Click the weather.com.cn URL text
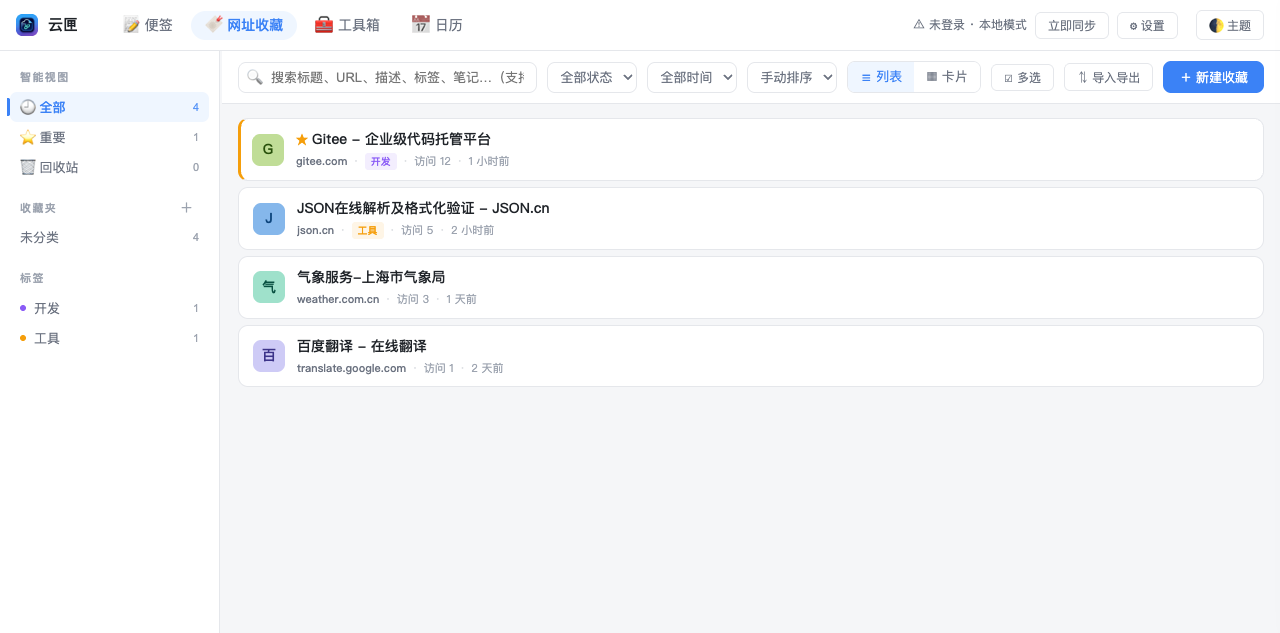Screen dimensions: 1280x633 click(338, 299)
